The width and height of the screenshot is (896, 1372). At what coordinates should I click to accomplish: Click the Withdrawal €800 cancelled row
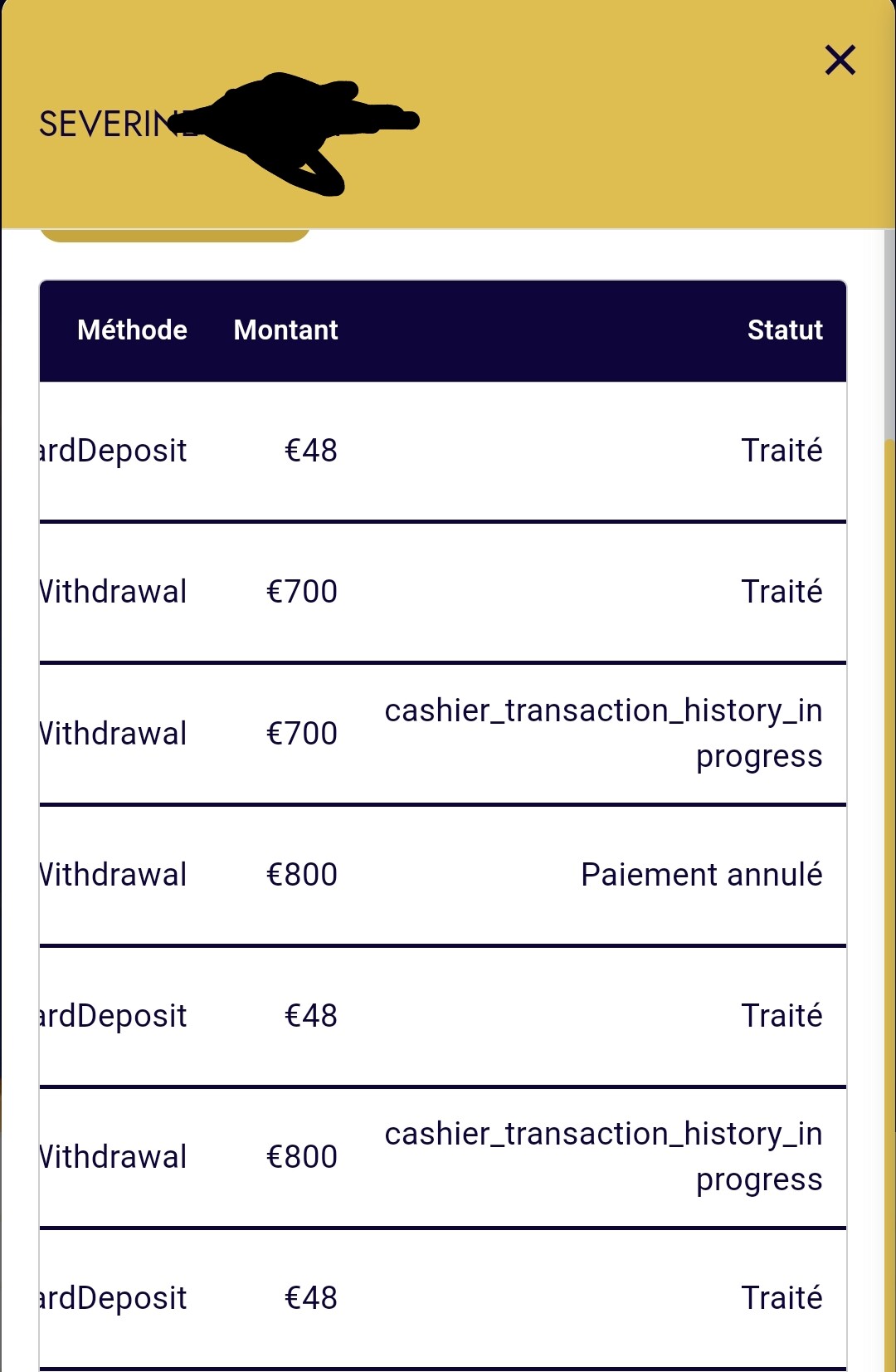[443, 875]
